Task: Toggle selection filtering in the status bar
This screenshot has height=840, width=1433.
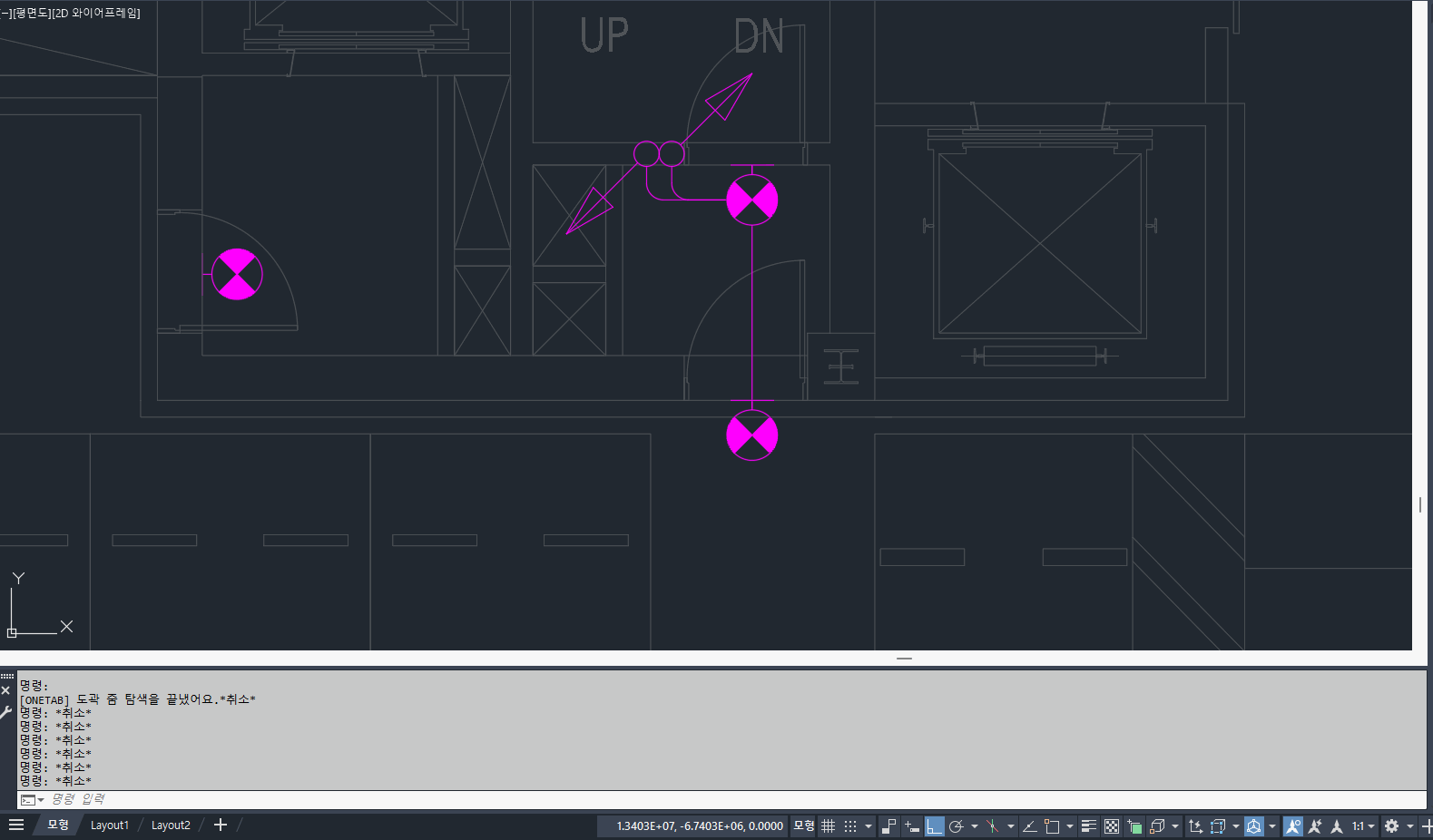Action: coord(1218,825)
